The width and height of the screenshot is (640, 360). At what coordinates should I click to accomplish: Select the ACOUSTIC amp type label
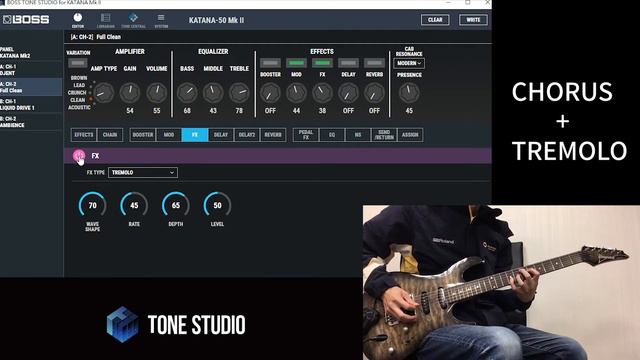click(79, 107)
